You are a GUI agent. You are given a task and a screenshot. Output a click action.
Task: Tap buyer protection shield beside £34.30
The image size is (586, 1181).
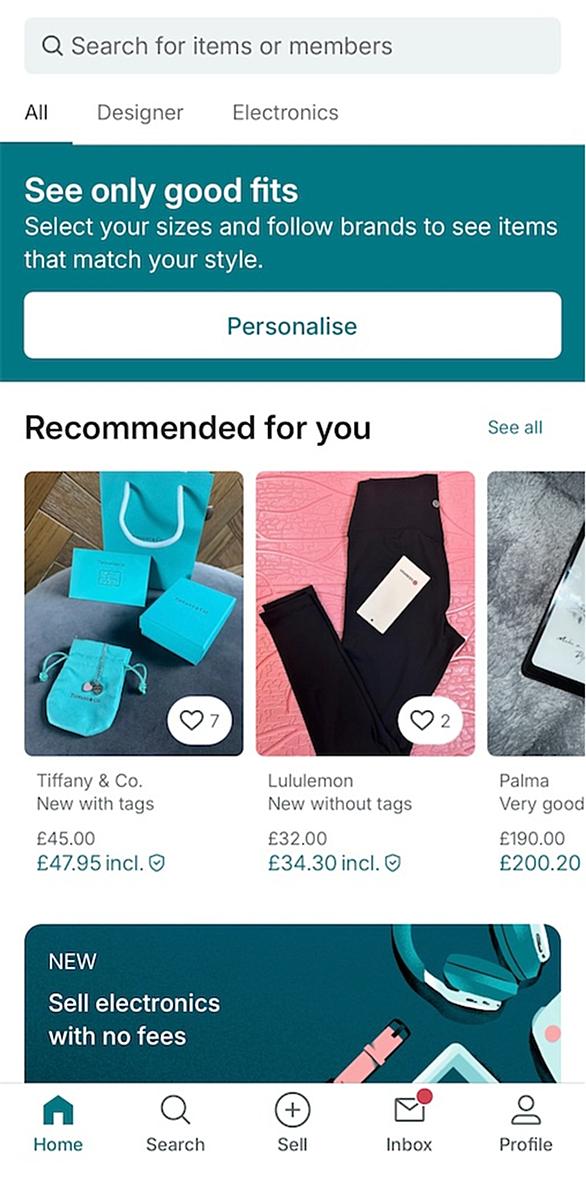392,863
